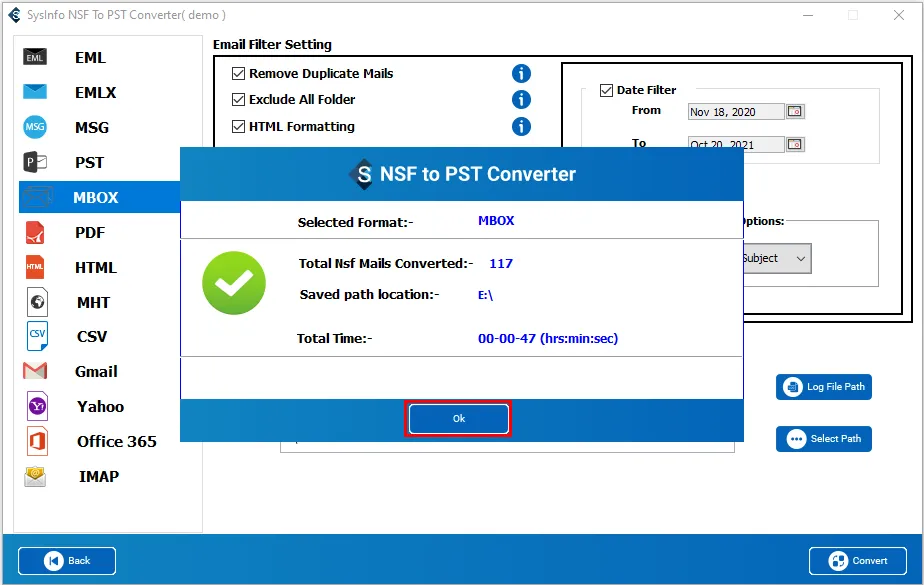Show info for Remove Duplicate Mails

point(521,74)
